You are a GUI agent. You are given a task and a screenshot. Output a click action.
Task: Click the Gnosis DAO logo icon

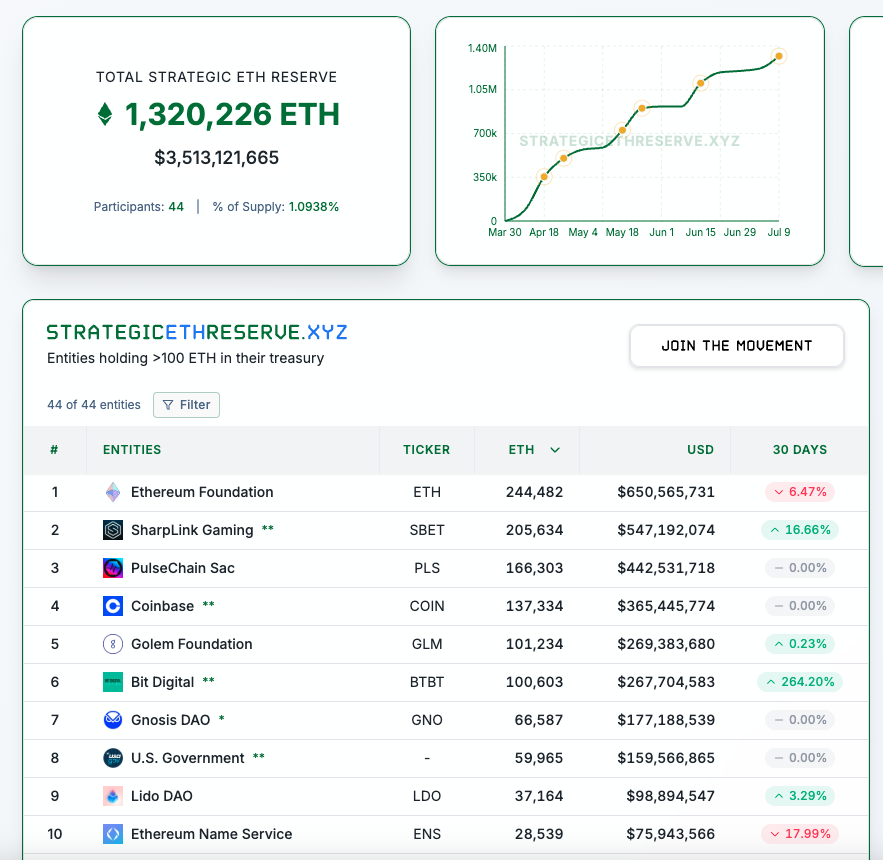(x=113, y=720)
